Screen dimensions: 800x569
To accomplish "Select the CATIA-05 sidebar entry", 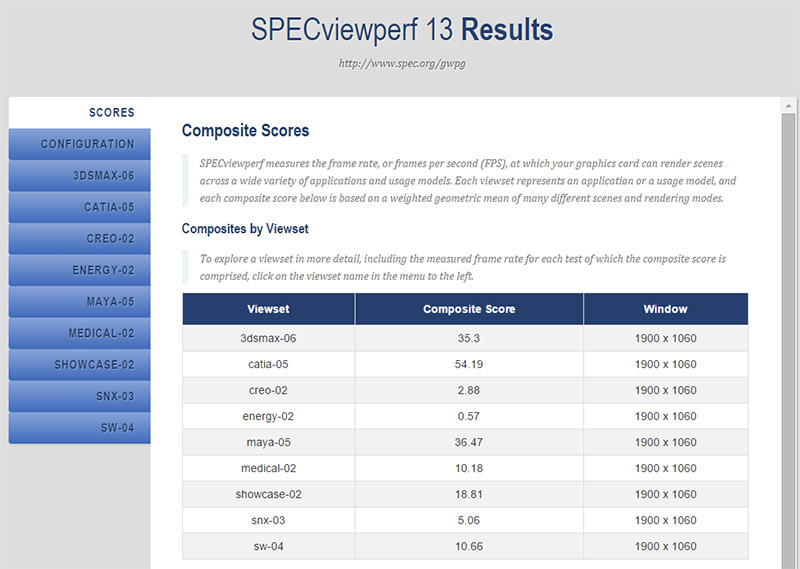I will coord(80,207).
